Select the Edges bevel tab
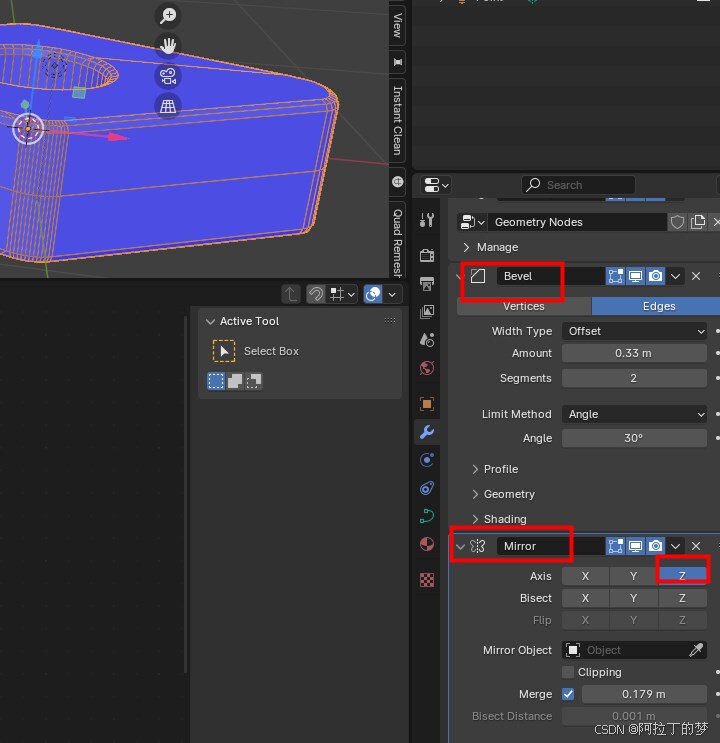 pos(658,306)
